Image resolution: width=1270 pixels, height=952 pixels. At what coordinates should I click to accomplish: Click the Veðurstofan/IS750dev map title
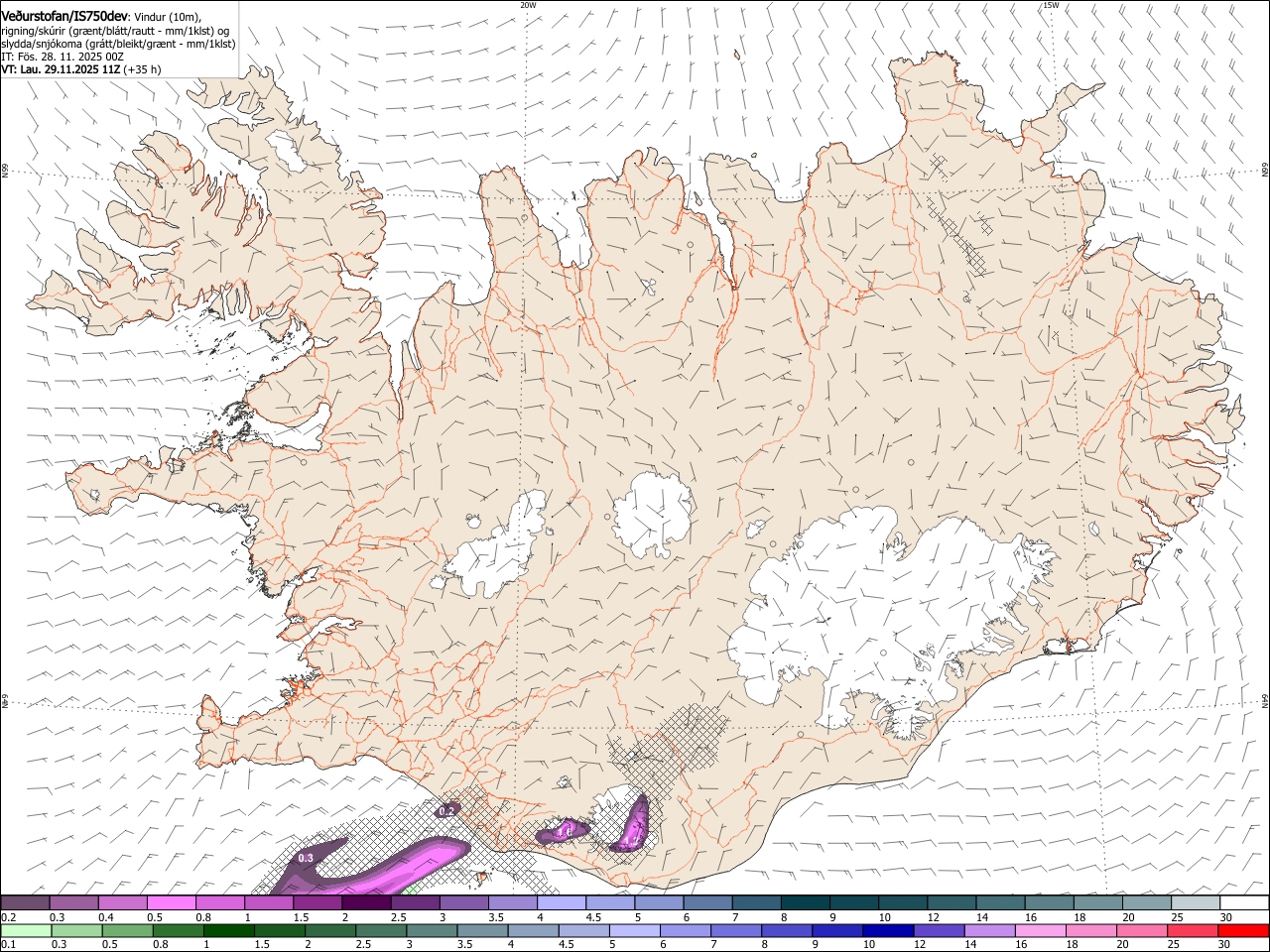pyautogui.click(x=64, y=16)
